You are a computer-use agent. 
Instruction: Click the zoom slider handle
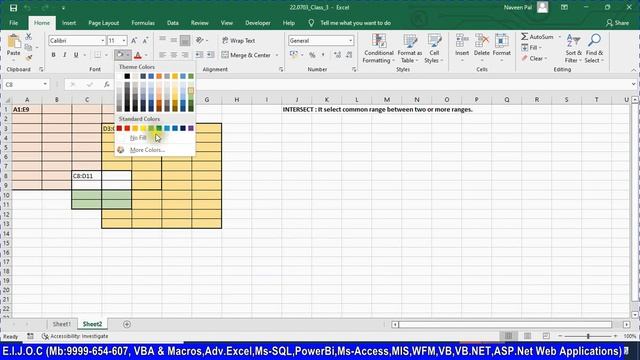point(588,336)
